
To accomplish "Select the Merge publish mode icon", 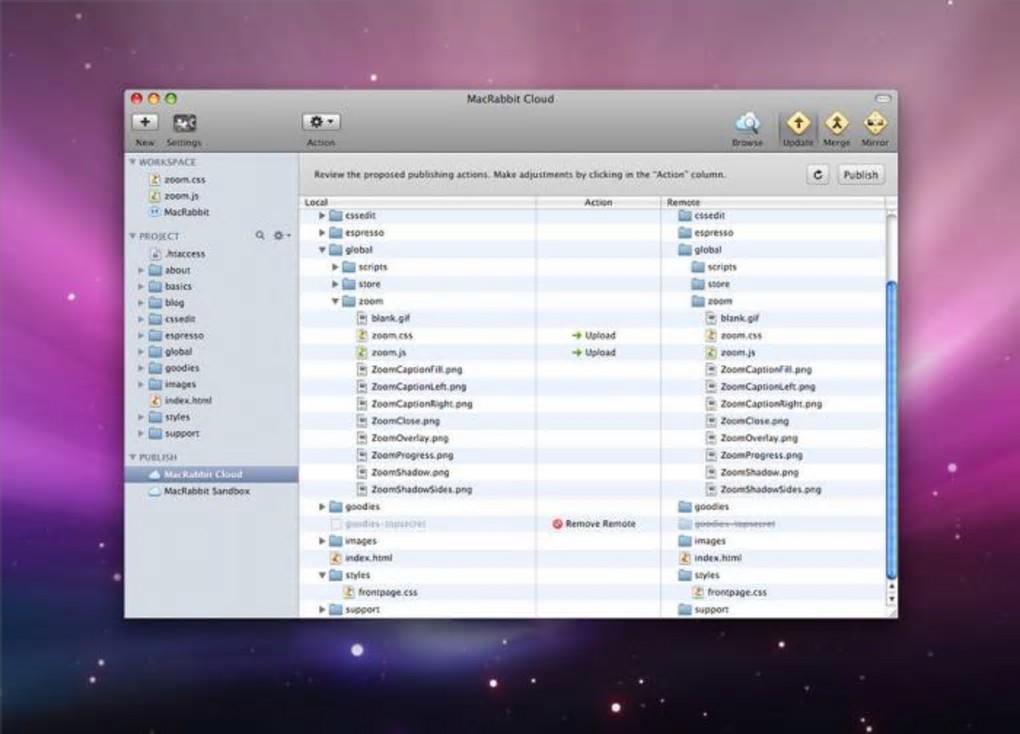I will click(837, 122).
